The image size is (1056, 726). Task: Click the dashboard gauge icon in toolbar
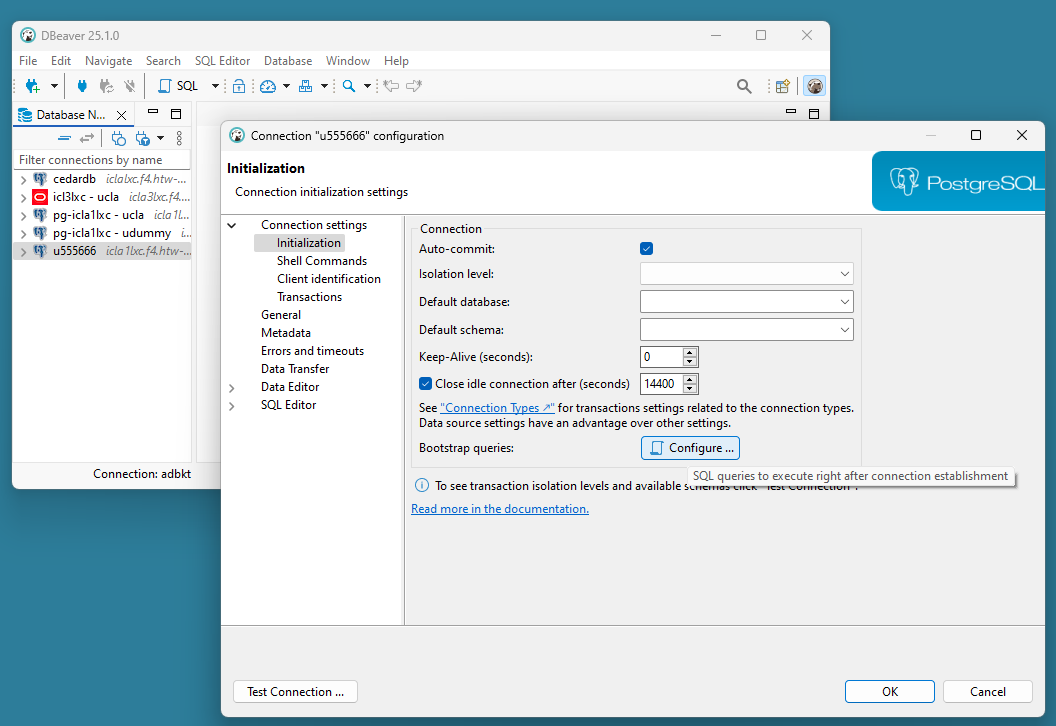tap(268, 86)
